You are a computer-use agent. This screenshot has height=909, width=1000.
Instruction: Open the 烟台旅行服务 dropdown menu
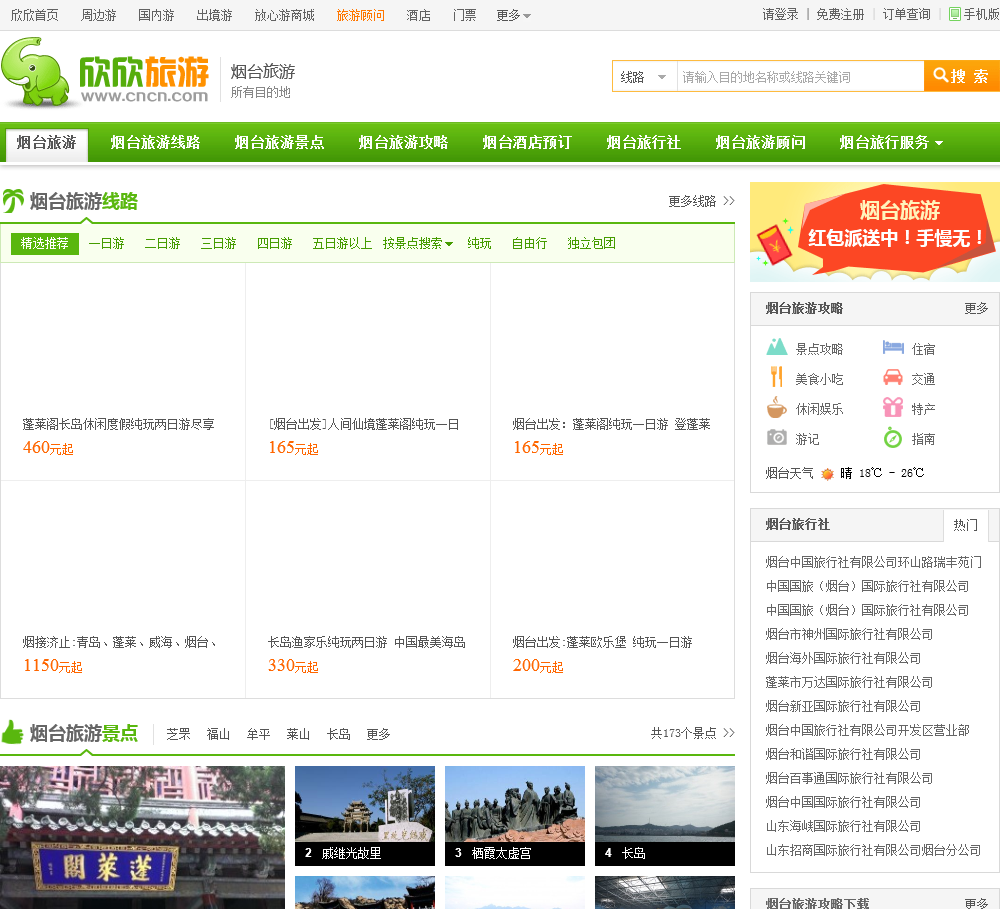[x=890, y=142]
